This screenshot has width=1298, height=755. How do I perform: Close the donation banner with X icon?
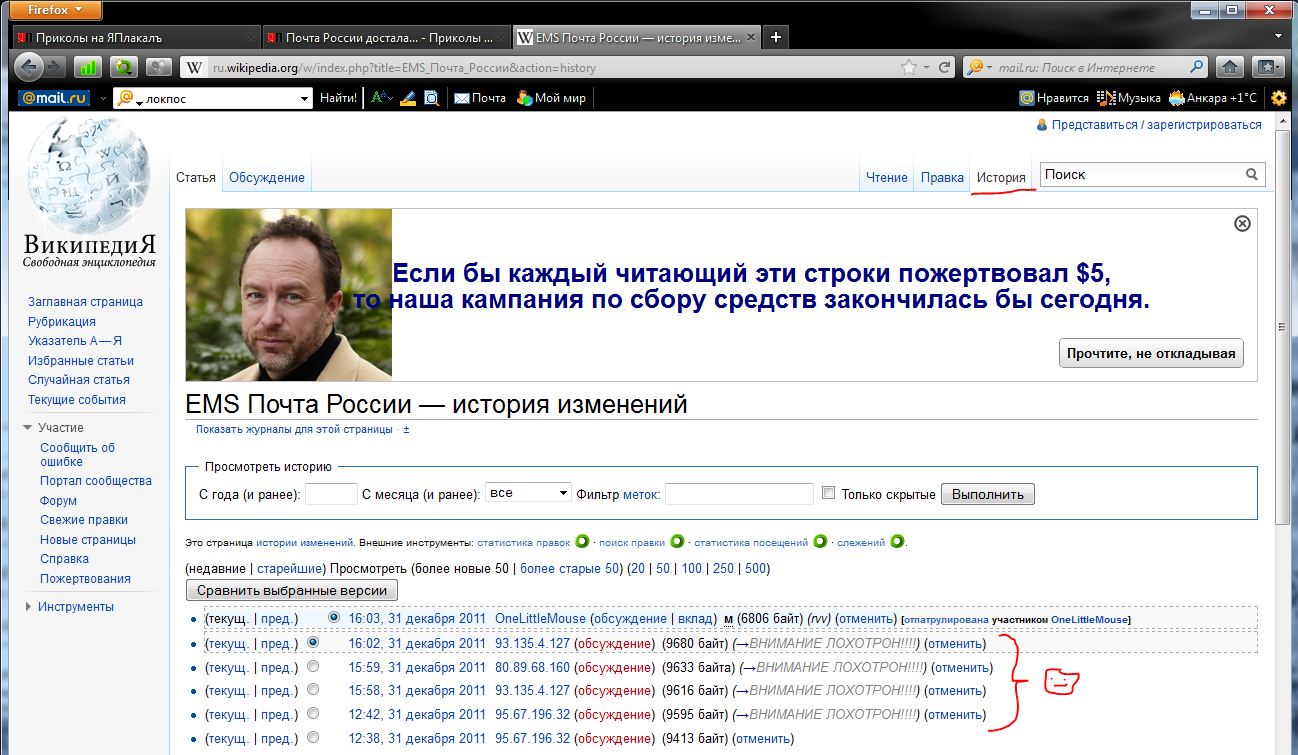[x=1242, y=223]
